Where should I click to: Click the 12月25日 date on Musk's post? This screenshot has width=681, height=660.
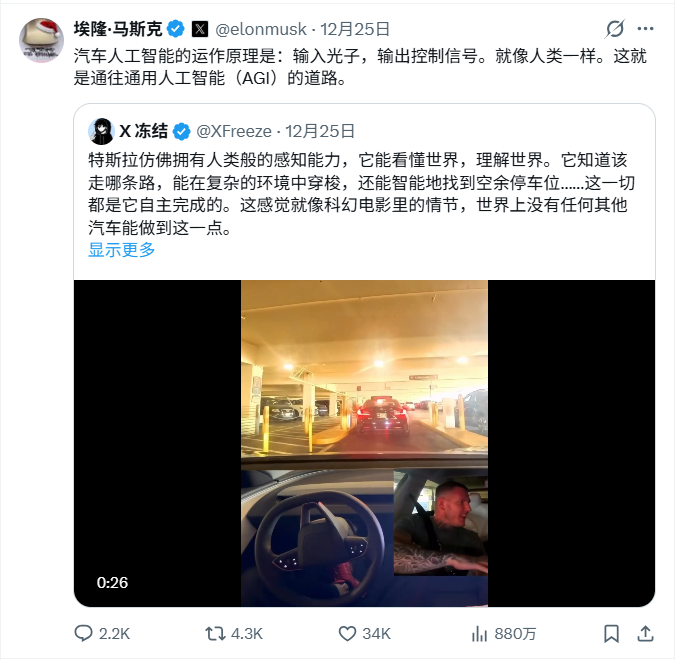355,29
